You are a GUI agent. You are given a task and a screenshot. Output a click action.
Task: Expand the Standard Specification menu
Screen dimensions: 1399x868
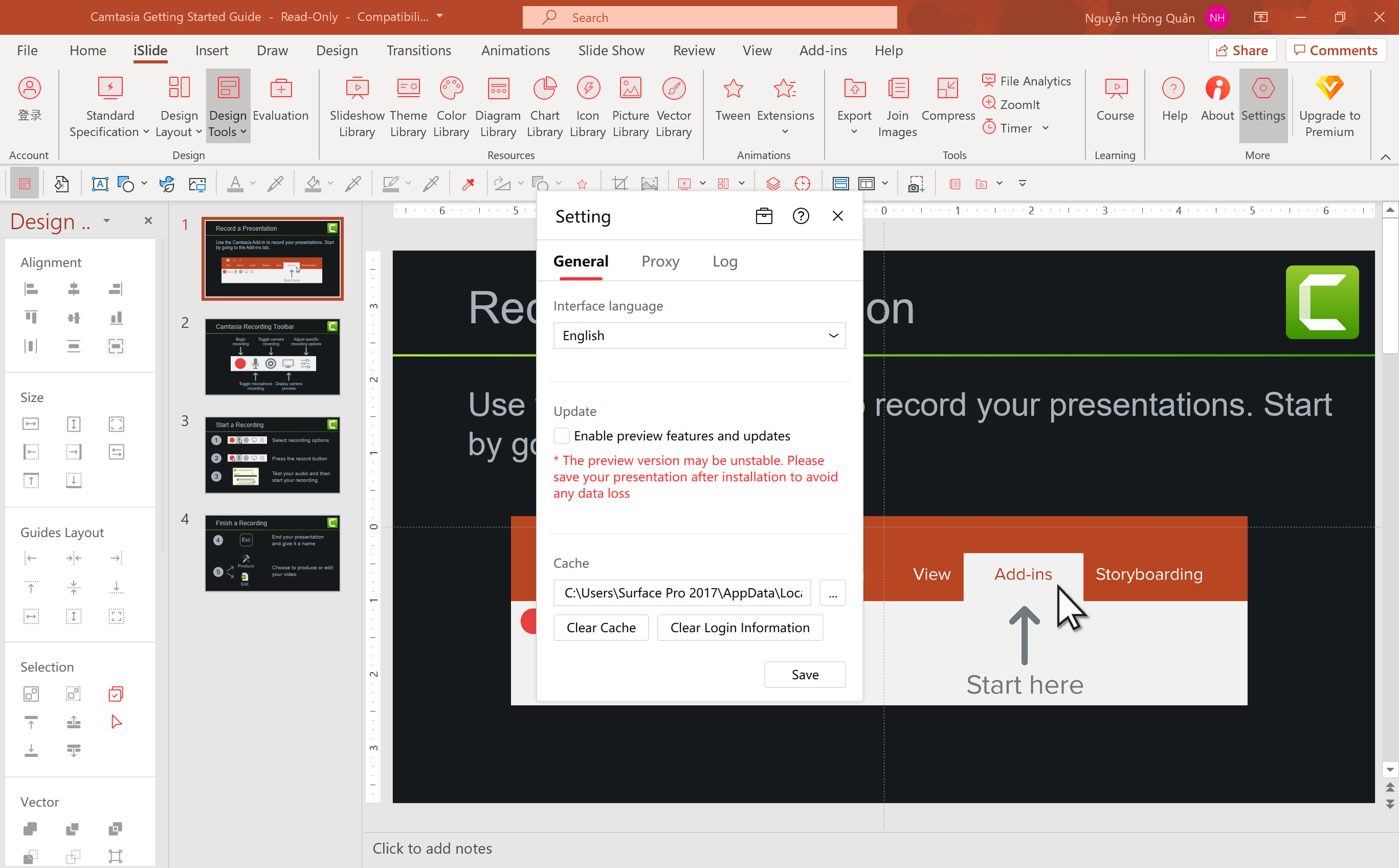[109, 107]
